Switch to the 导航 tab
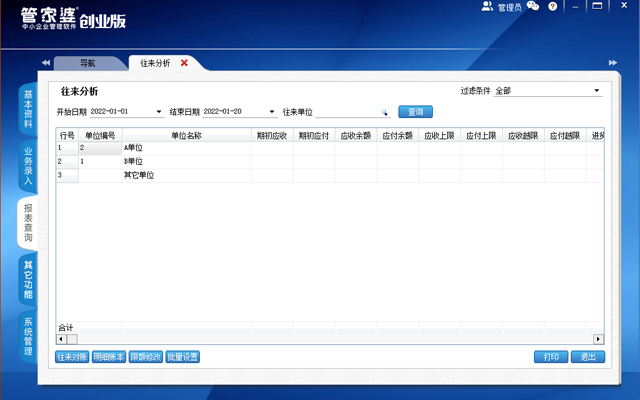The image size is (640, 400). 88,63
